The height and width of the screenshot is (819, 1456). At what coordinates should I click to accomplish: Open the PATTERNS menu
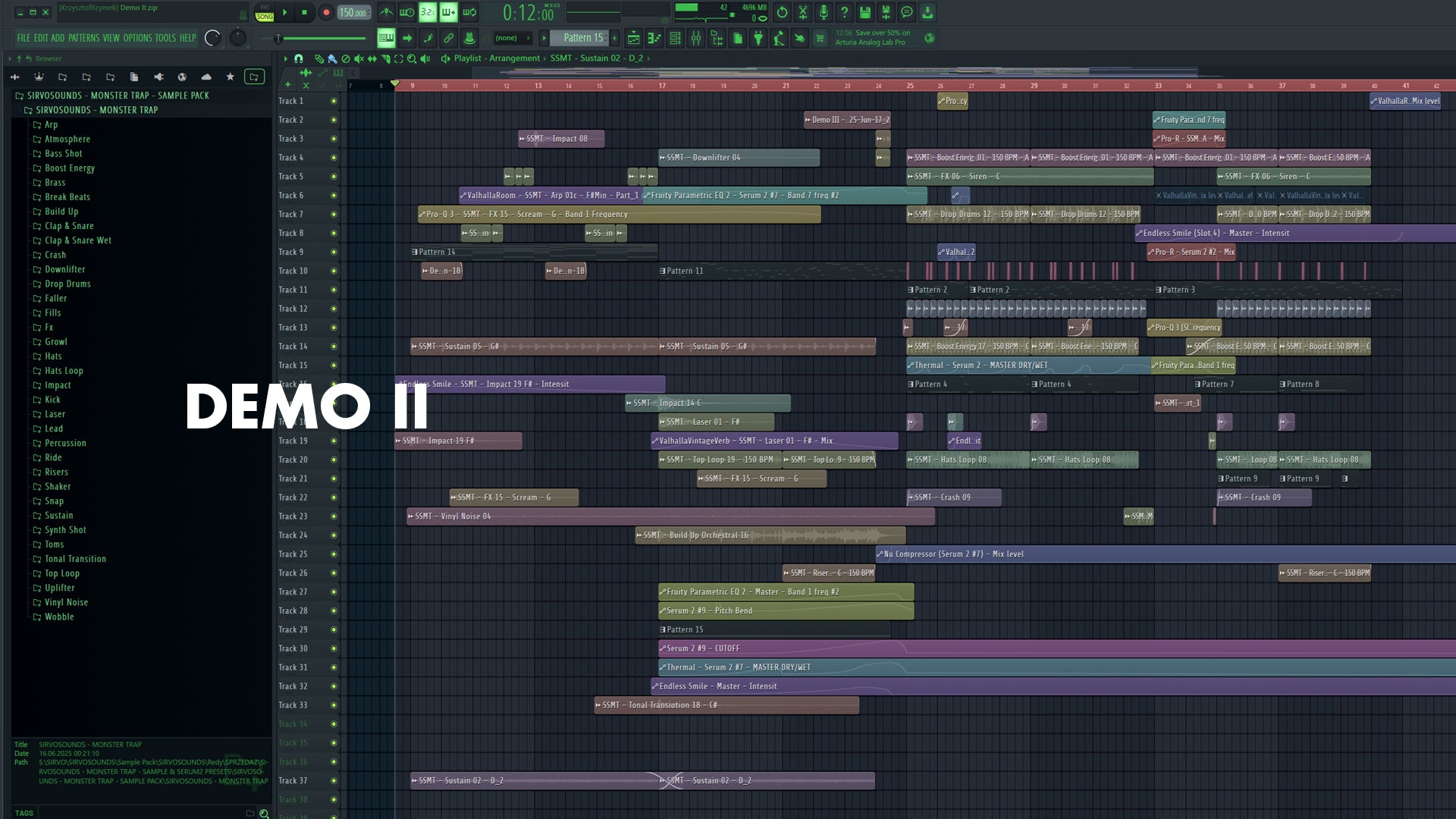tap(83, 38)
